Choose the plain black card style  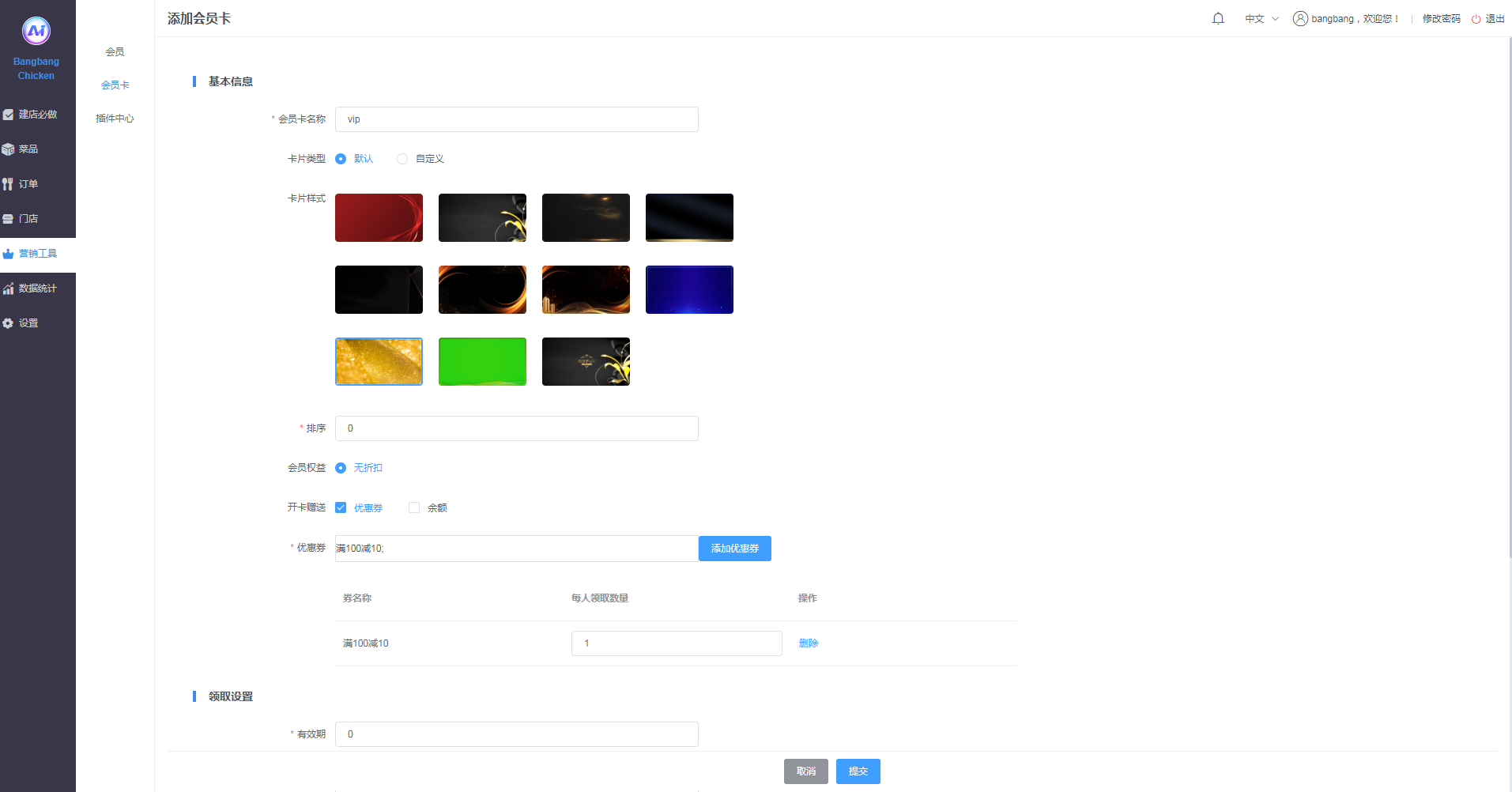(379, 289)
